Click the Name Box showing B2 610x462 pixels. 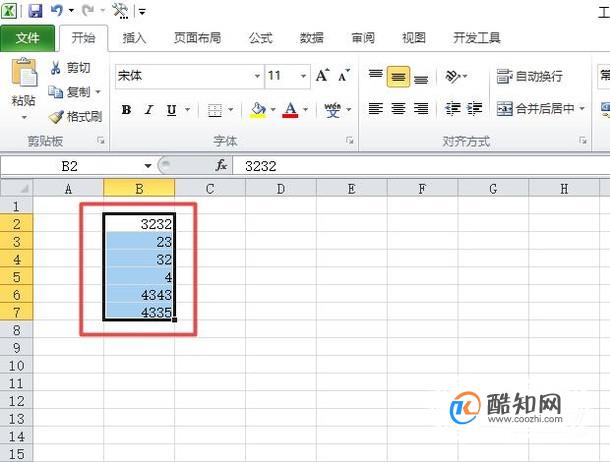(x=70, y=166)
